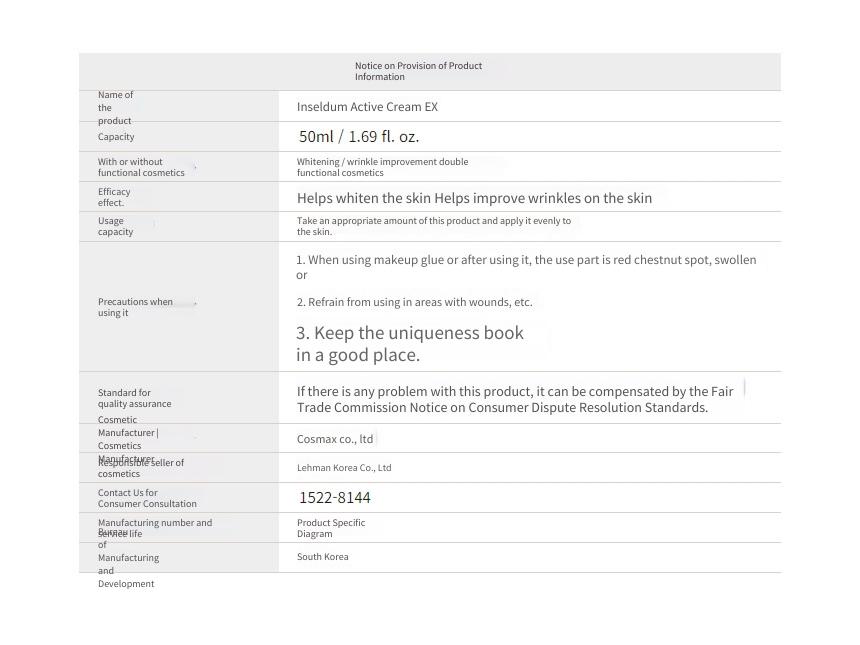Select the phone number '1522-8144'
The height and width of the screenshot is (645, 860).
[x=335, y=498]
